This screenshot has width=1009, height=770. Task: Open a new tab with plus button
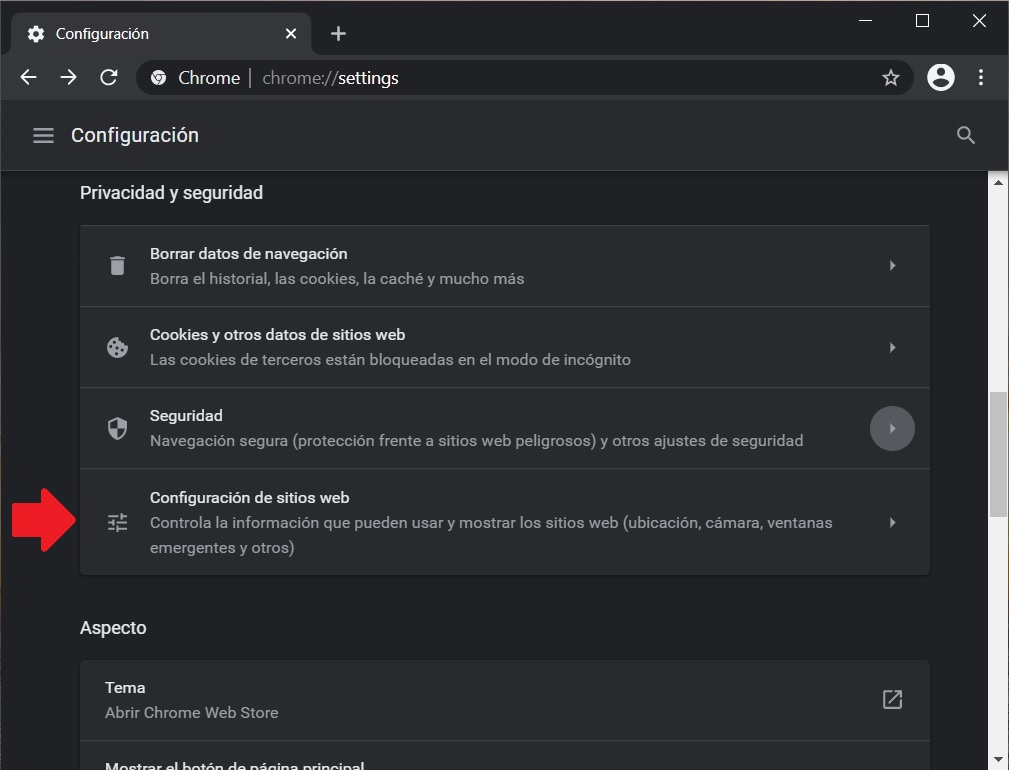(x=338, y=34)
